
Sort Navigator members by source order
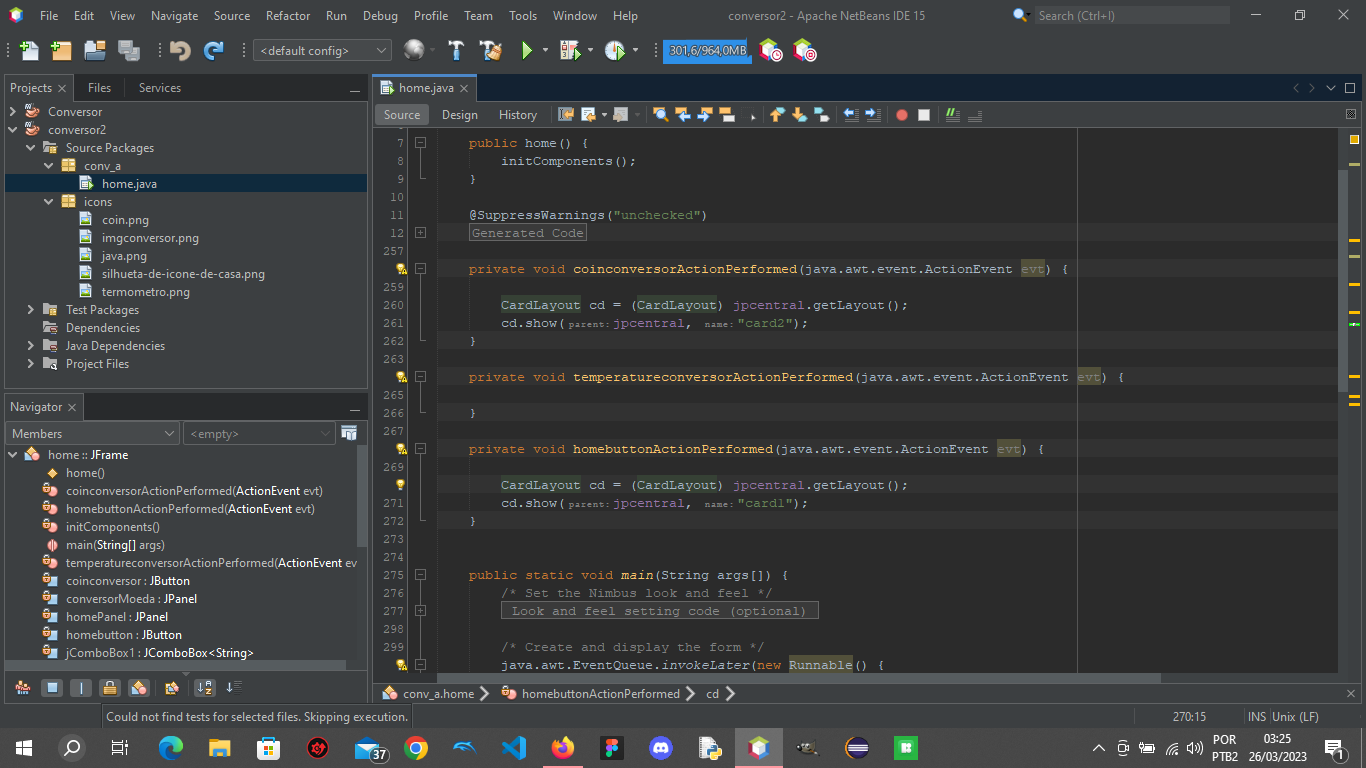(x=234, y=688)
